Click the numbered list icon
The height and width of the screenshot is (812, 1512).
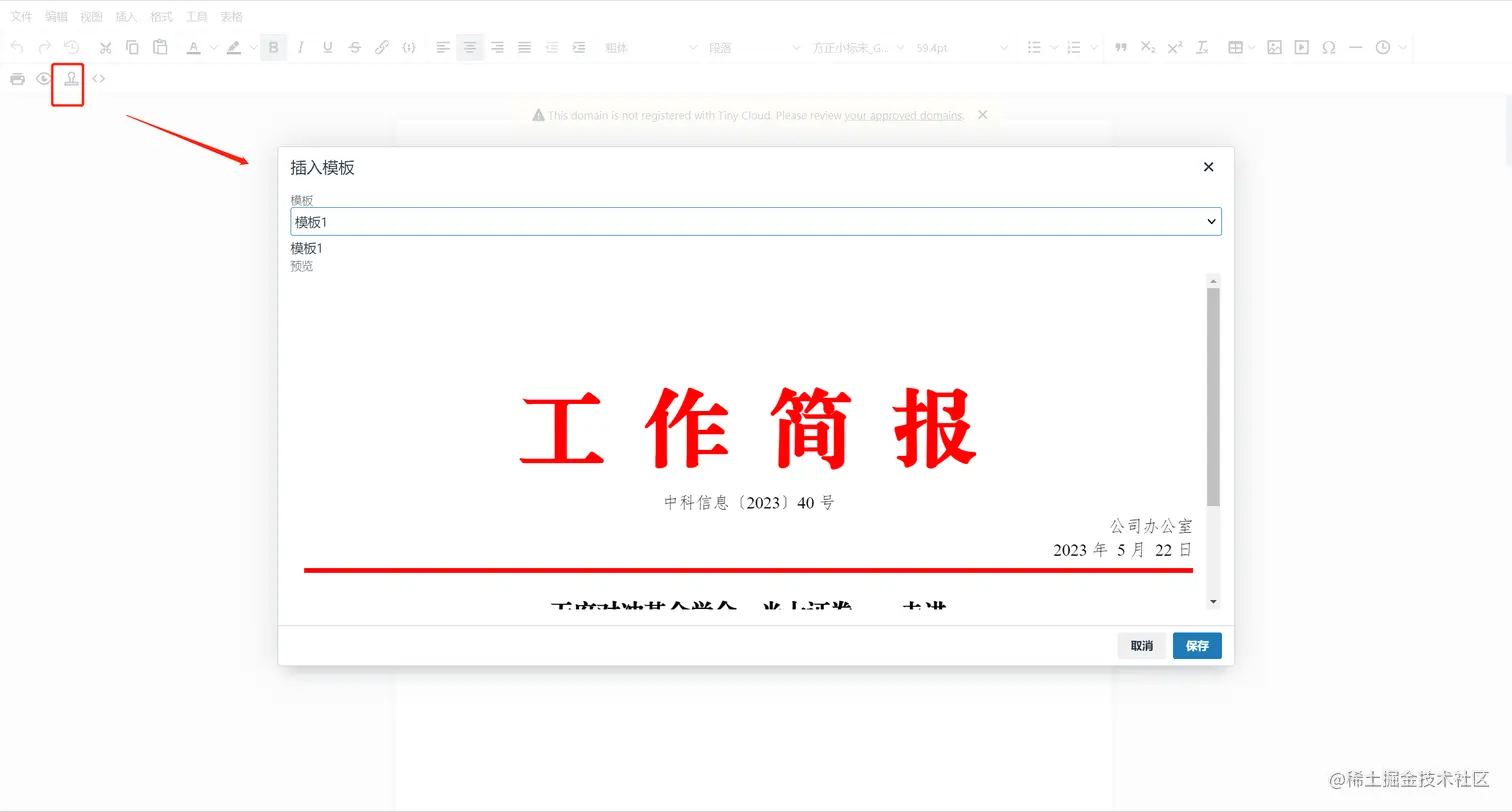point(1074,47)
